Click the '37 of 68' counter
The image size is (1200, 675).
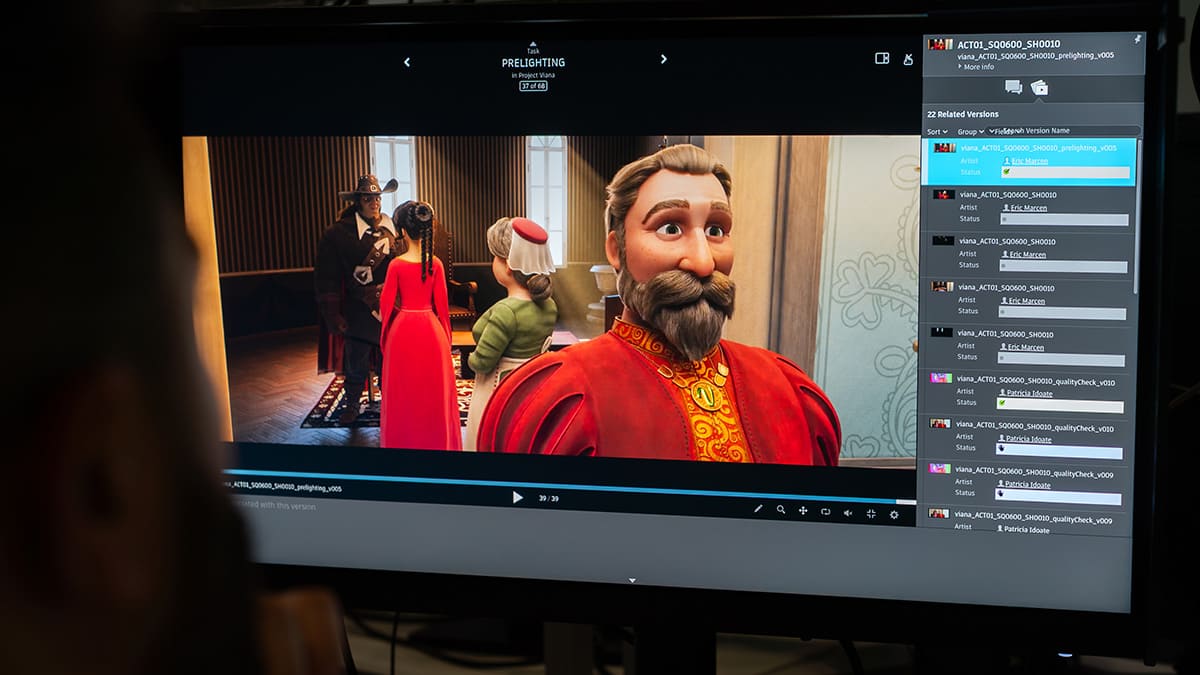coord(533,86)
